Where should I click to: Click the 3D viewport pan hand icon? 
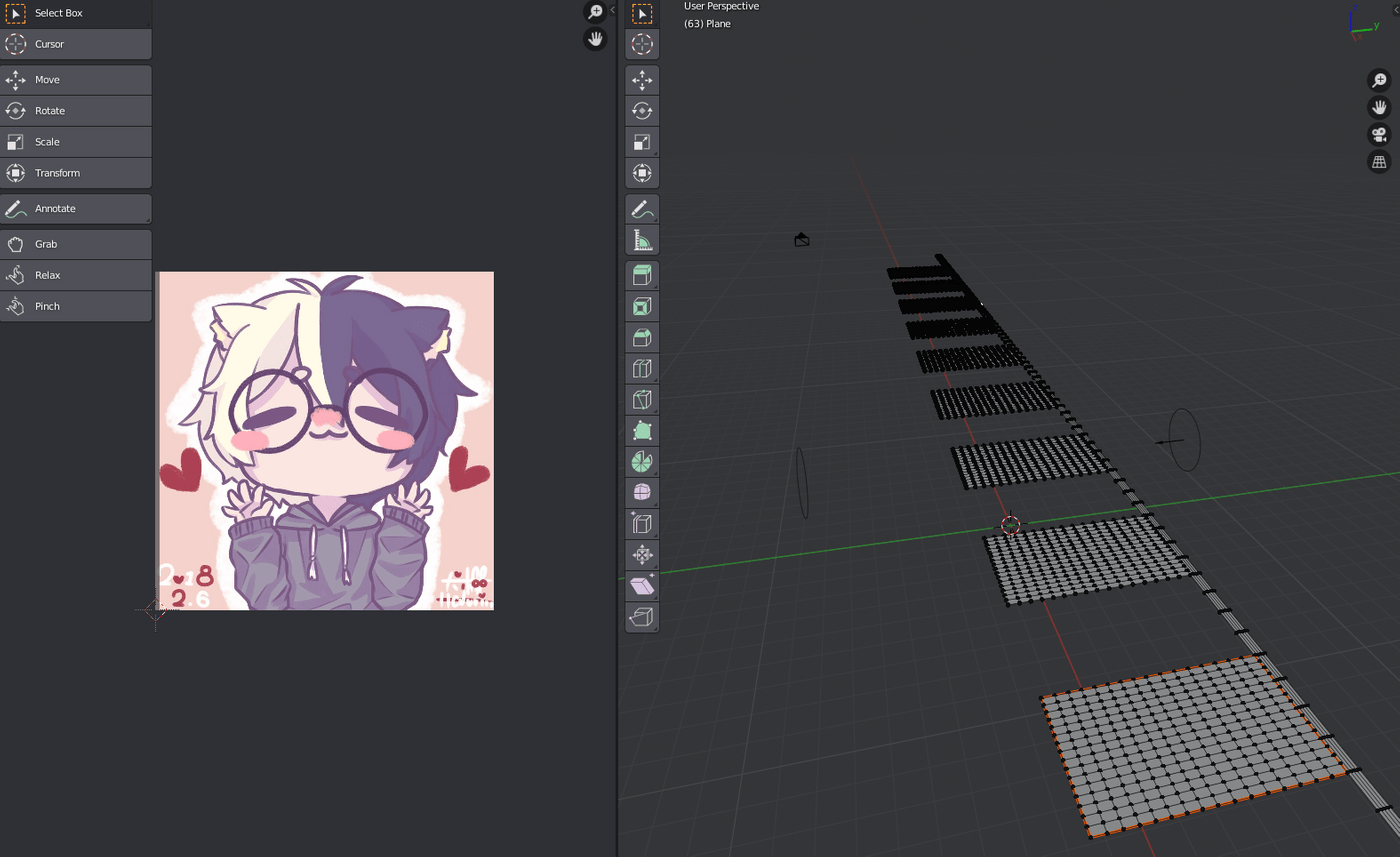click(1379, 107)
